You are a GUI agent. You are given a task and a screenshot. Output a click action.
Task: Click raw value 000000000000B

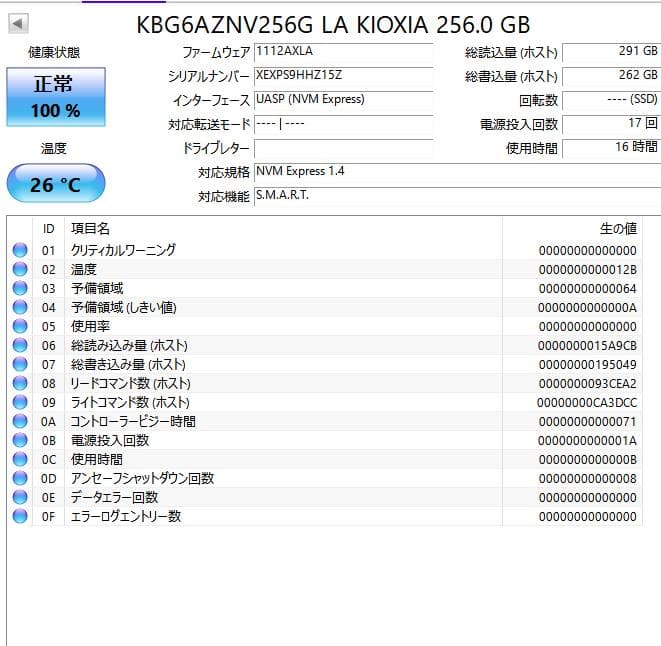[x=588, y=459]
